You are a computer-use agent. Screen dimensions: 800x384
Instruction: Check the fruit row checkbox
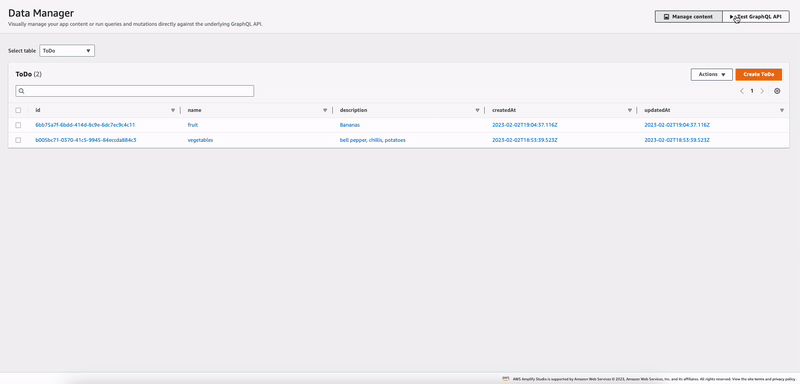tap(18, 125)
